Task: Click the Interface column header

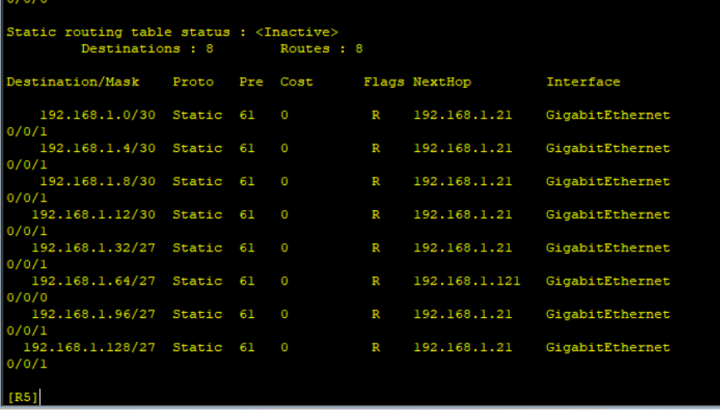Action: [583, 82]
